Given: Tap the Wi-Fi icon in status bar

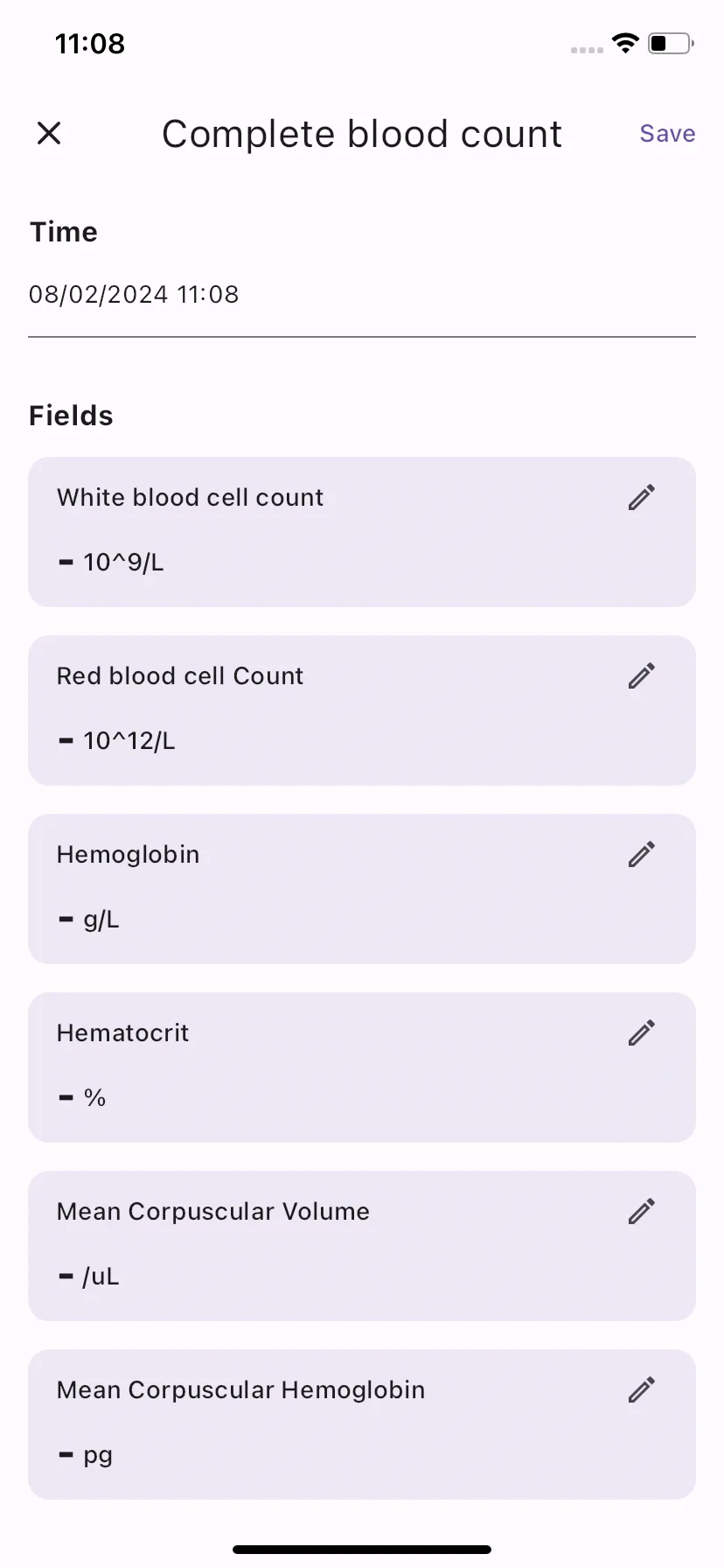Looking at the screenshot, I should pyautogui.click(x=625, y=43).
